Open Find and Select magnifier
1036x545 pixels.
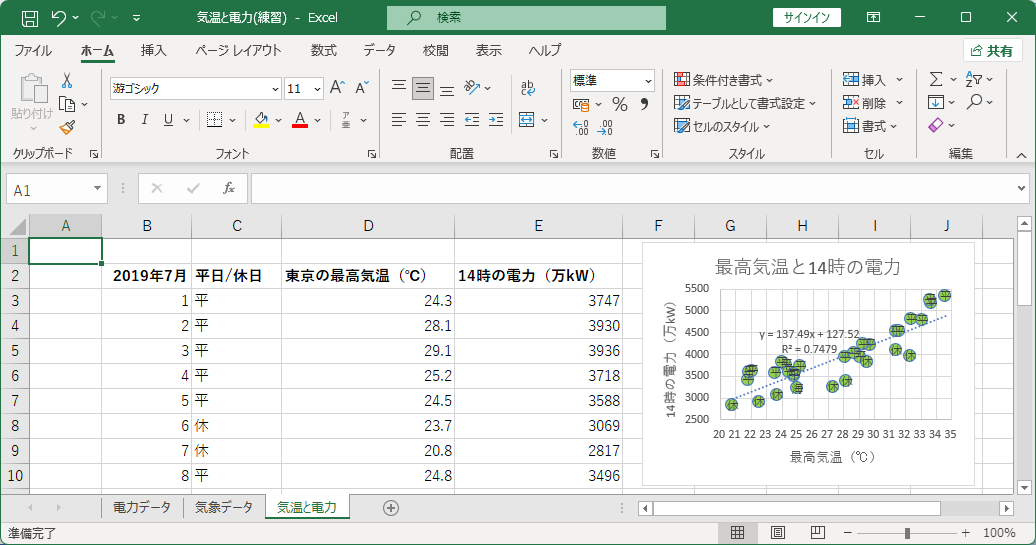click(x=974, y=102)
